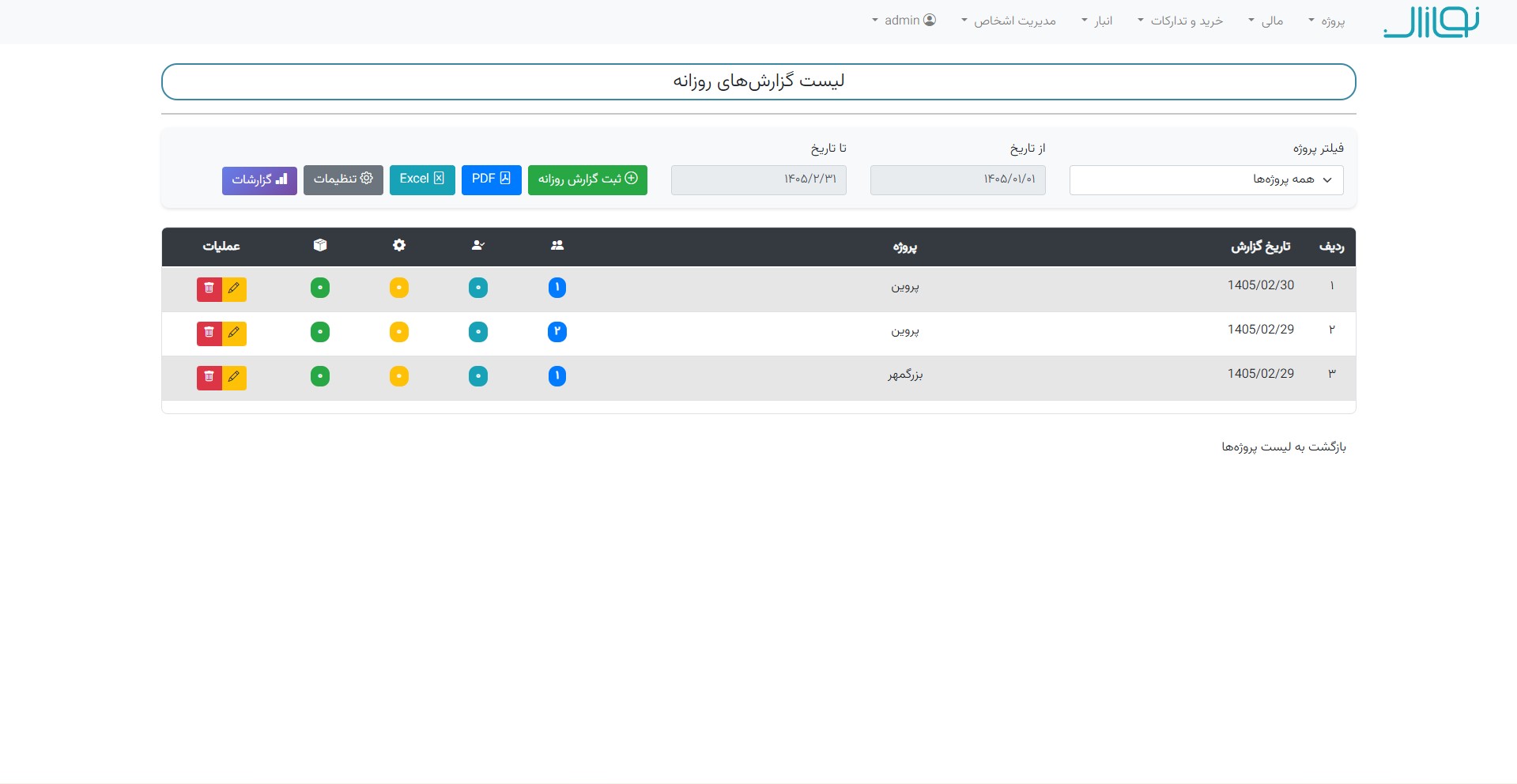Click the پروژه column header

(905, 247)
